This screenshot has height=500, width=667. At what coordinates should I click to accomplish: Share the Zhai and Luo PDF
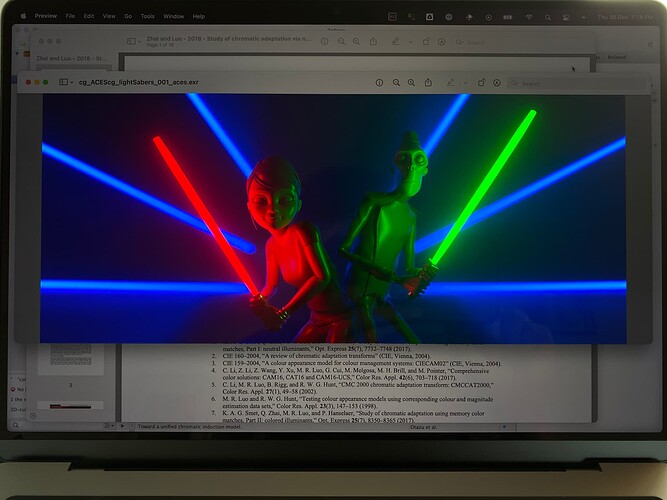pos(373,41)
